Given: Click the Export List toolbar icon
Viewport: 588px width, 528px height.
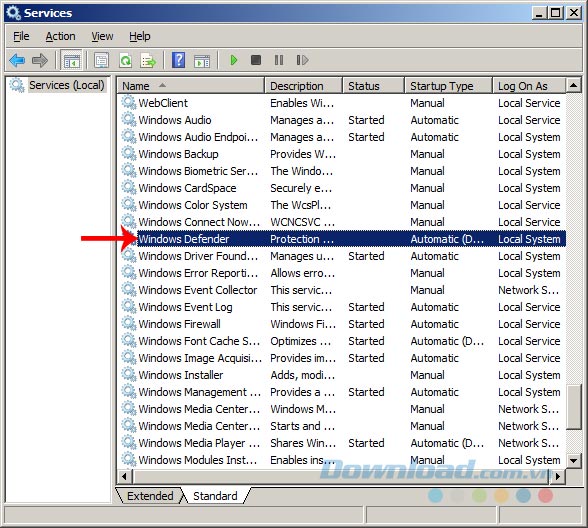Looking at the screenshot, I should tap(148, 60).
